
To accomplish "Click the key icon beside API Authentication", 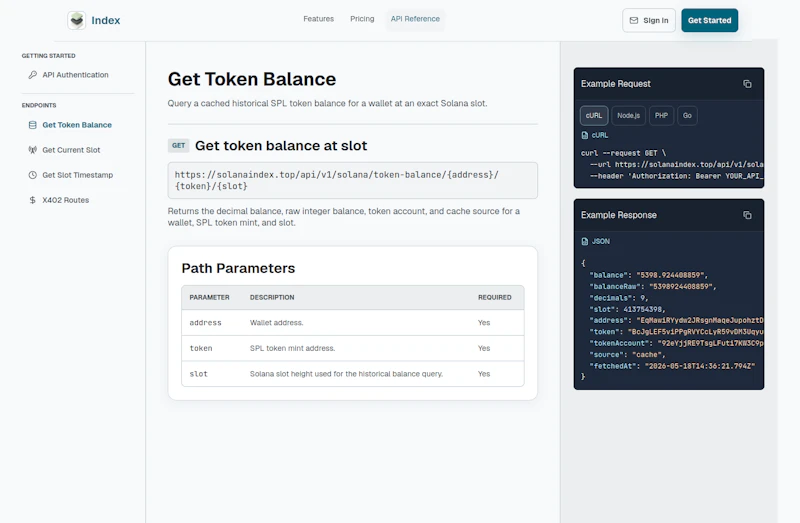I will (33, 75).
